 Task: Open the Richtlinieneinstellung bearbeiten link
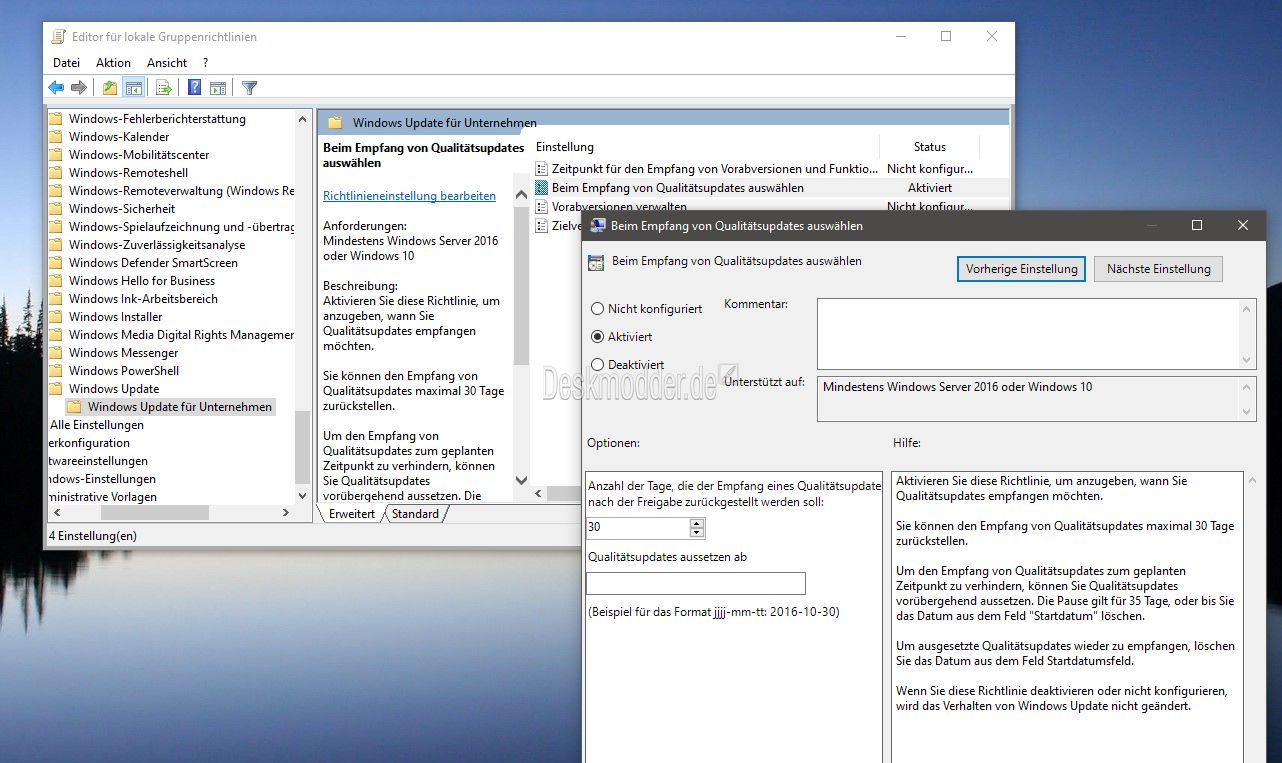click(409, 196)
